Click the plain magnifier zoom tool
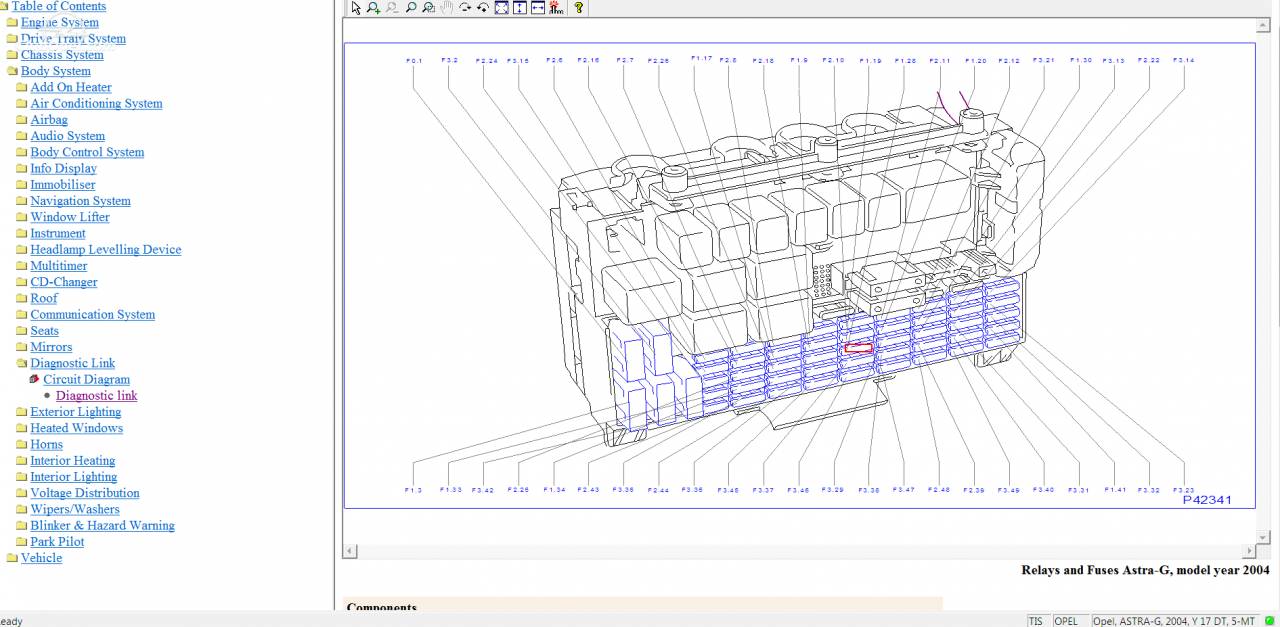The width and height of the screenshot is (1280, 627). 410,8
